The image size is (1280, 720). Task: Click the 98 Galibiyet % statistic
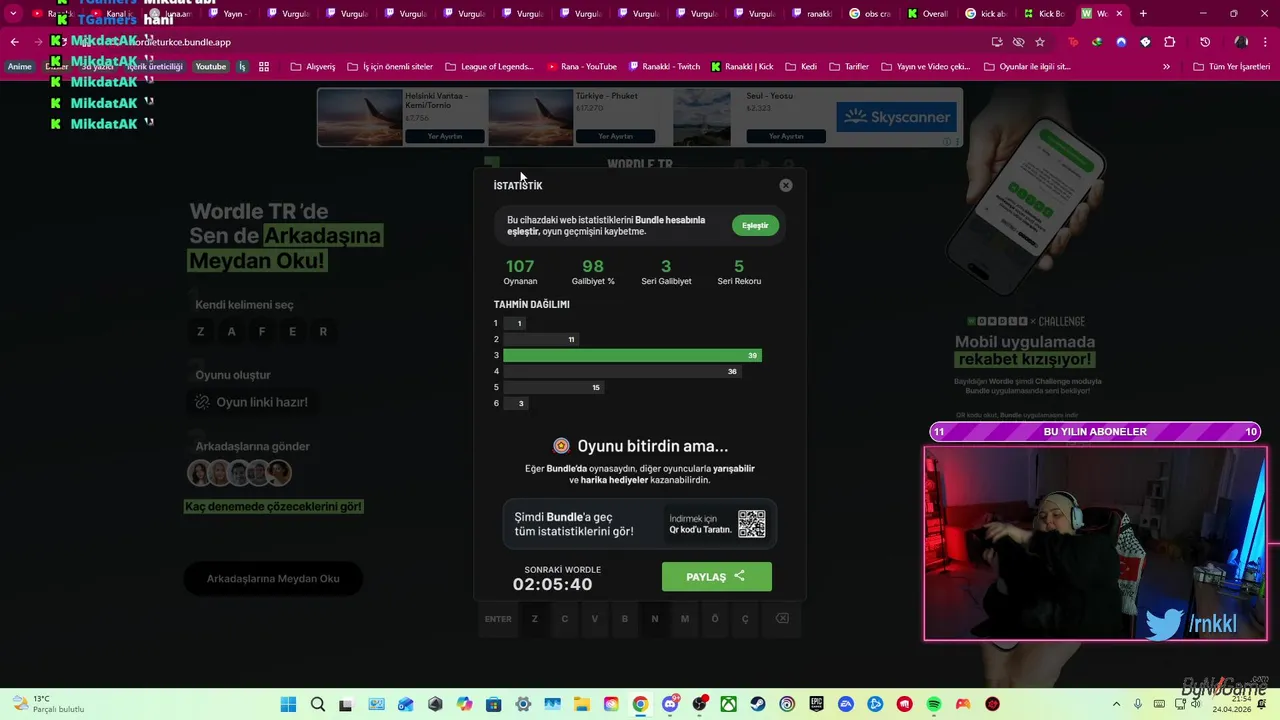coord(593,272)
